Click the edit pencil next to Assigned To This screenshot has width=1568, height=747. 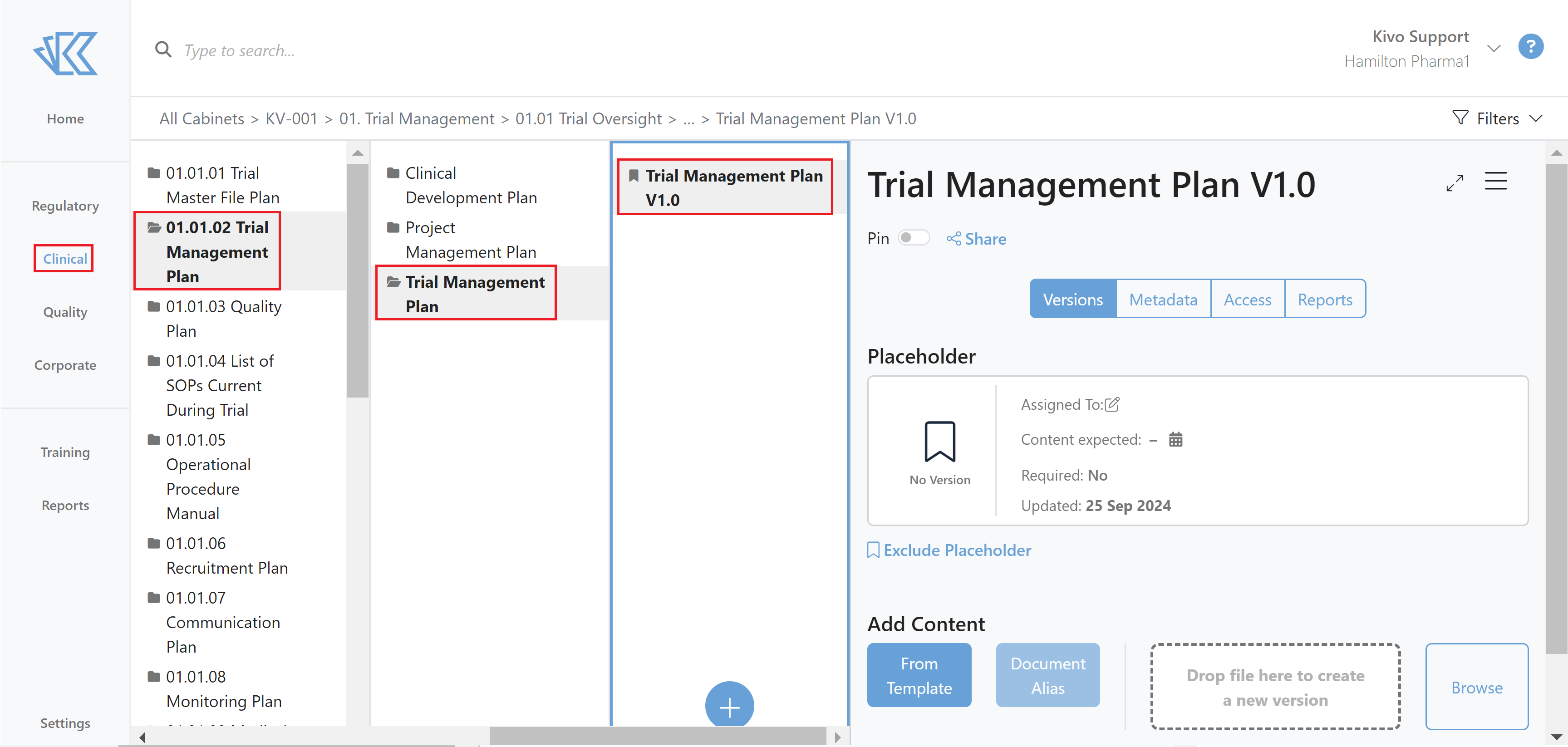coord(1113,403)
